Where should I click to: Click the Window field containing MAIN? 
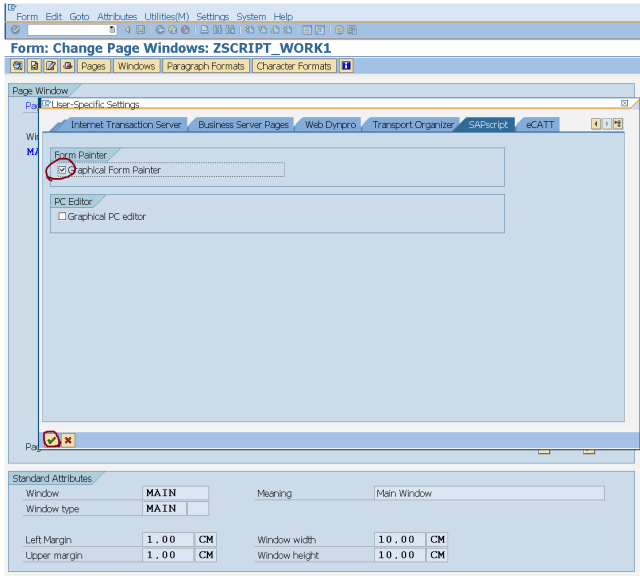coord(176,493)
